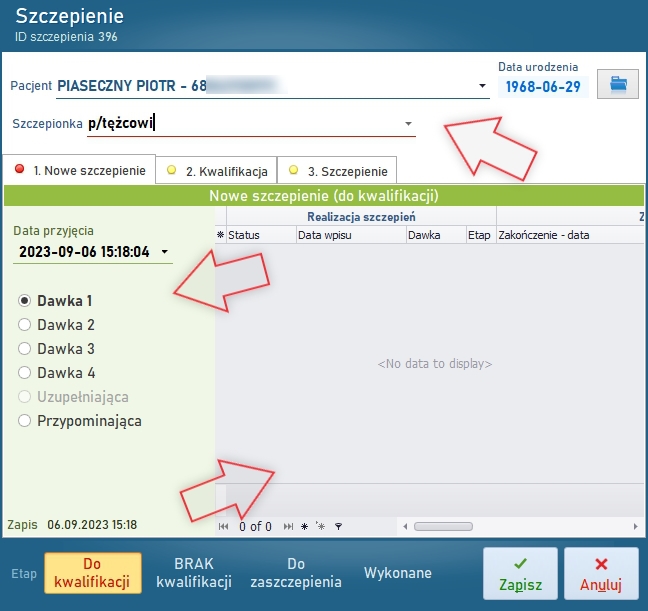
Task: Click the scroll left arrow of grid scrollbar
Action: click(403, 526)
